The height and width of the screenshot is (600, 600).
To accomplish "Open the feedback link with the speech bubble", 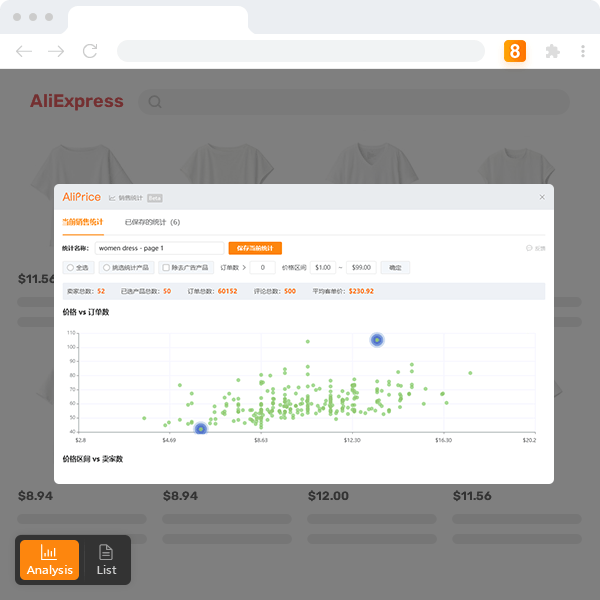I will click(535, 248).
